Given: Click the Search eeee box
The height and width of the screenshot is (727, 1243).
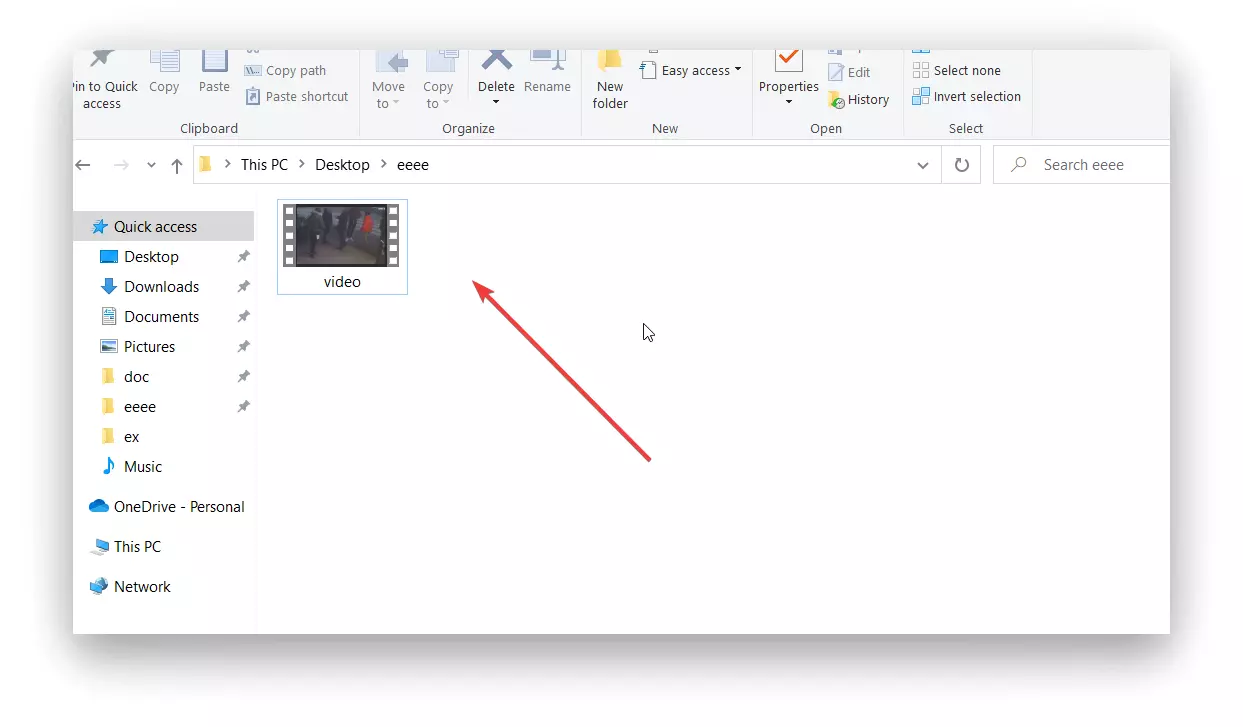Looking at the screenshot, I should 1084,165.
